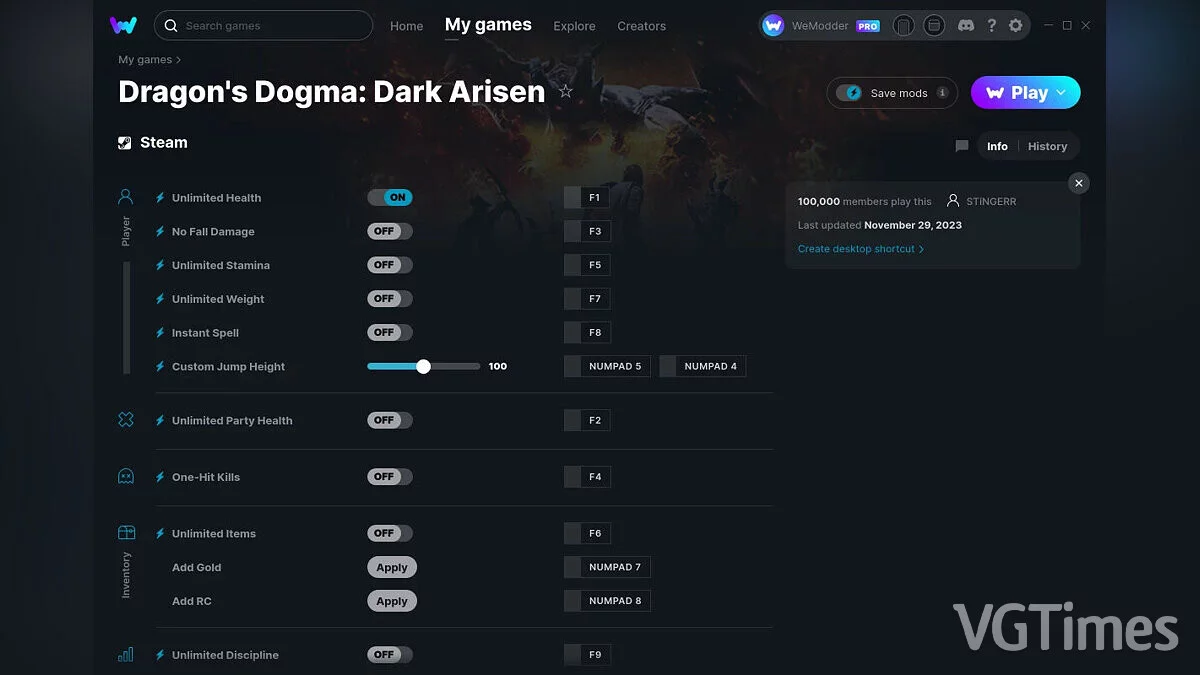The height and width of the screenshot is (675, 1200).
Task: Enable Unlimited Party Health
Action: click(389, 420)
